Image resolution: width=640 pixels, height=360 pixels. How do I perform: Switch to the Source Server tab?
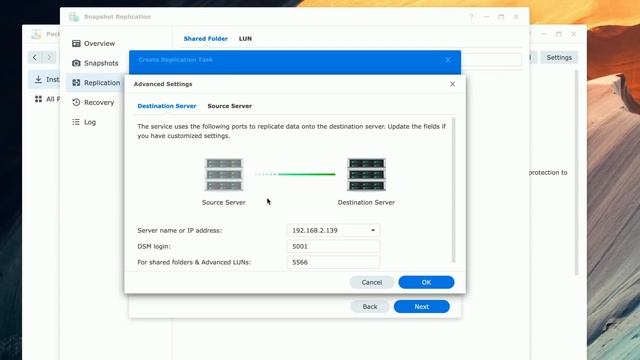tap(229, 106)
